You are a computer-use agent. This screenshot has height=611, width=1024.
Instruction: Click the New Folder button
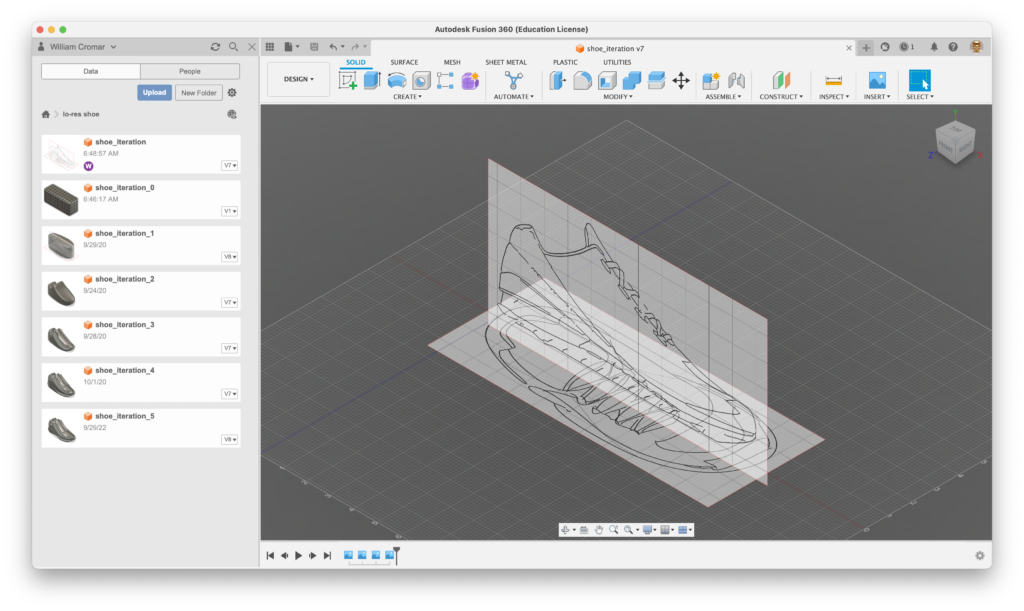click(199, 93)
